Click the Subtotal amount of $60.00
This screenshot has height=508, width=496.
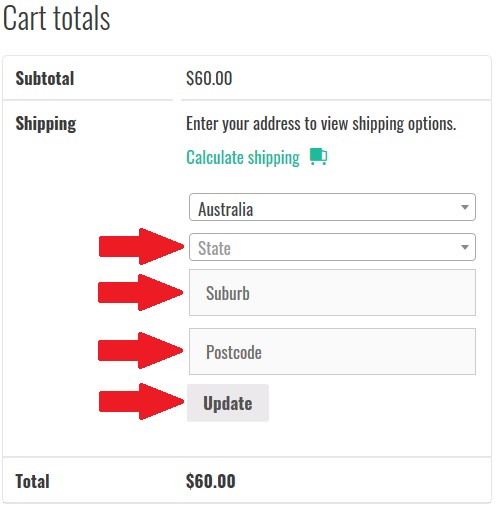tap(209, 78)
